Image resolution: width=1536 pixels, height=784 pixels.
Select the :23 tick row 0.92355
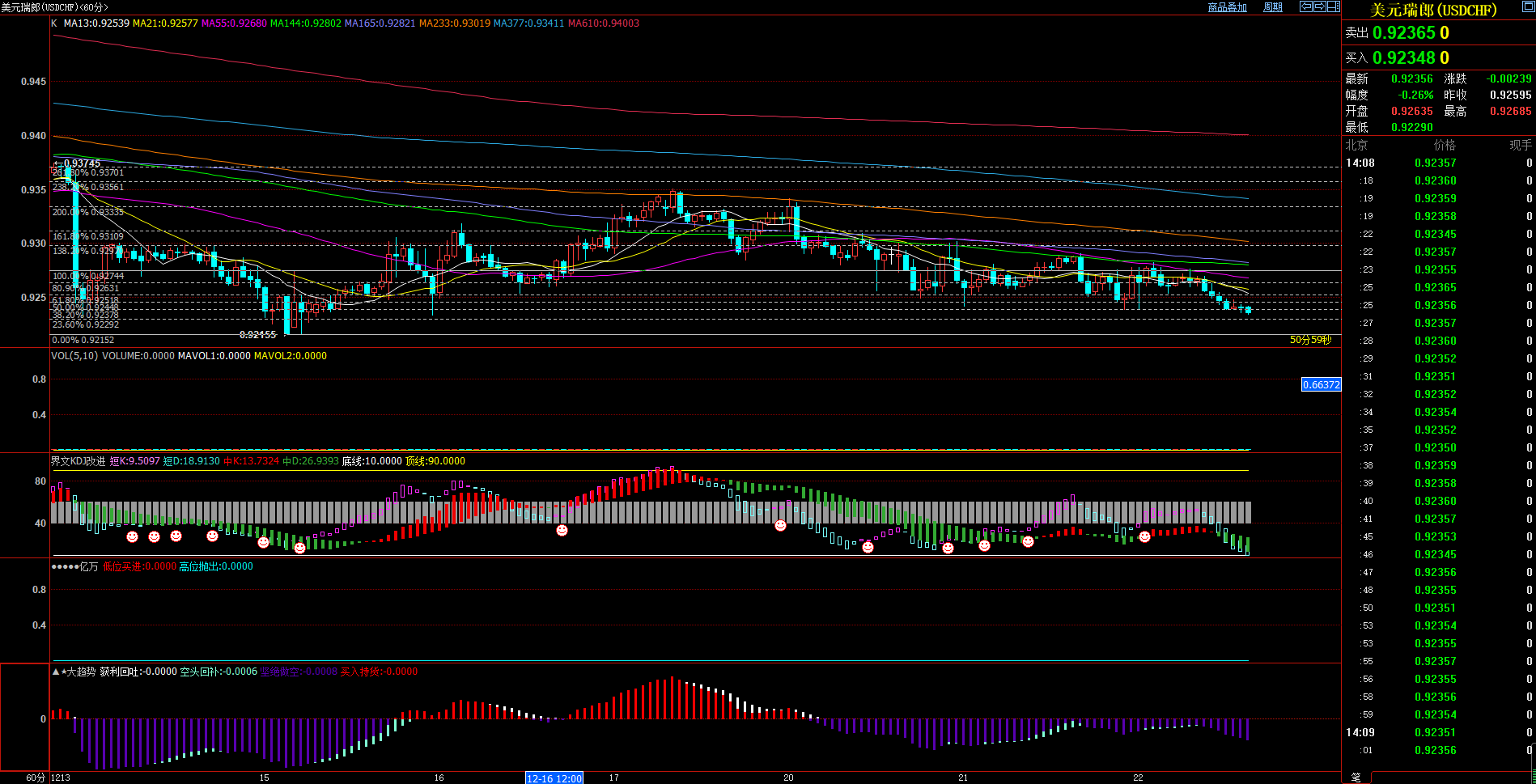pos(1439,269)
